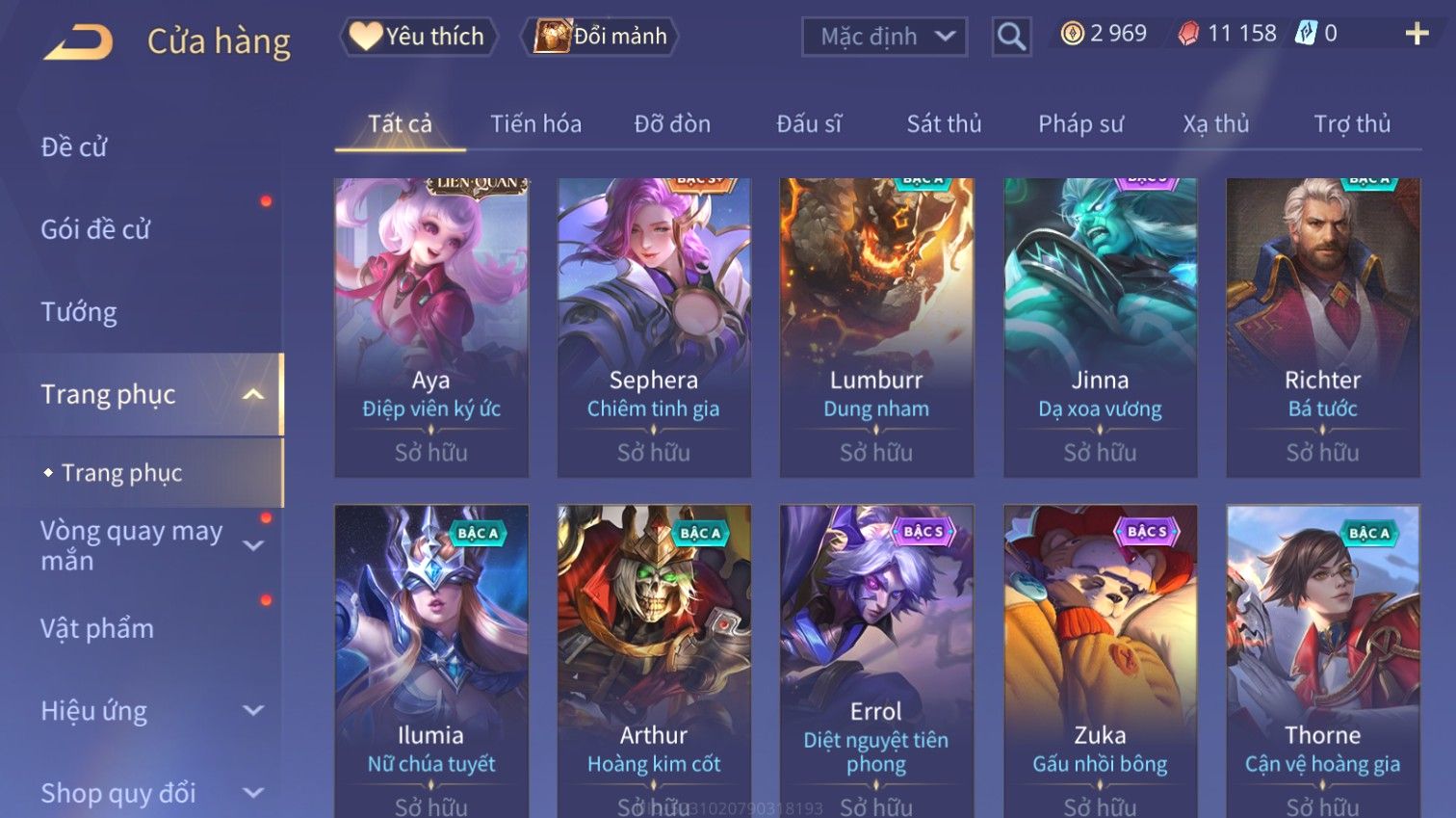This screenshot has height=818, width=1456.
Task: Select Zuka Gấu nhồi bông skin card
Action: point(1100,661)
